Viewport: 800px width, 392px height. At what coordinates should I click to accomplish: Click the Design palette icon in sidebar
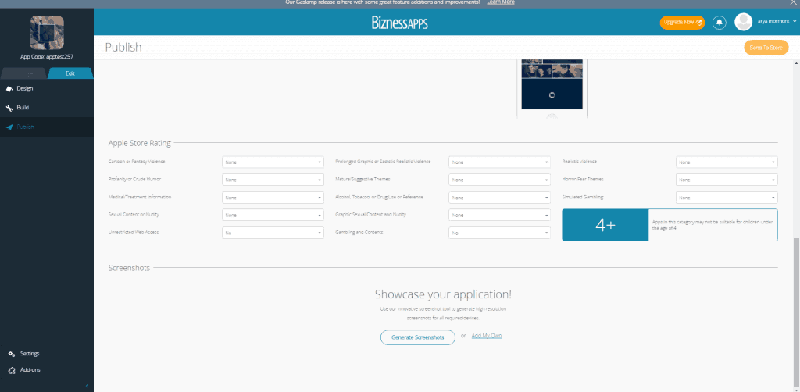[x=9, y=89]
